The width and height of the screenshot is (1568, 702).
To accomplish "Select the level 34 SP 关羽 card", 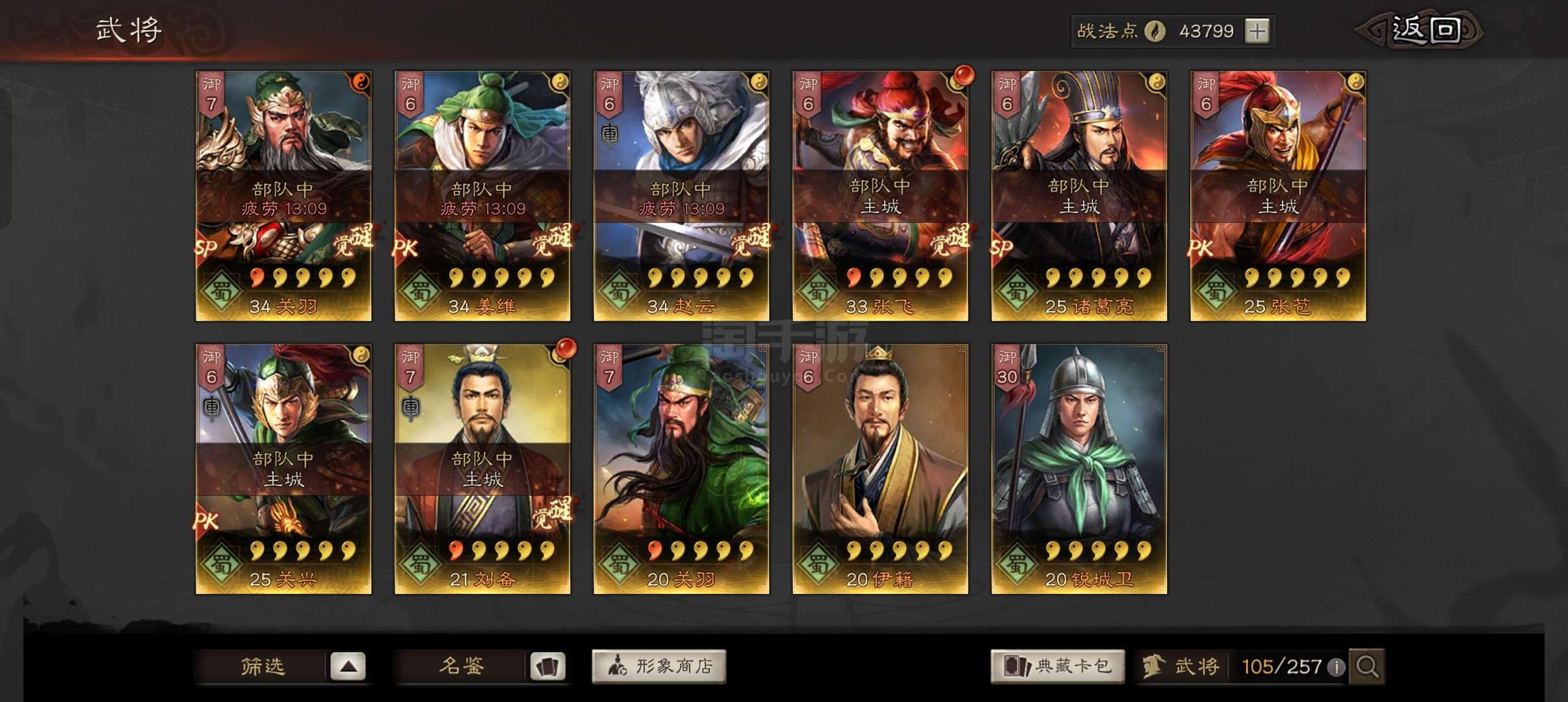I will coord(284,196).
